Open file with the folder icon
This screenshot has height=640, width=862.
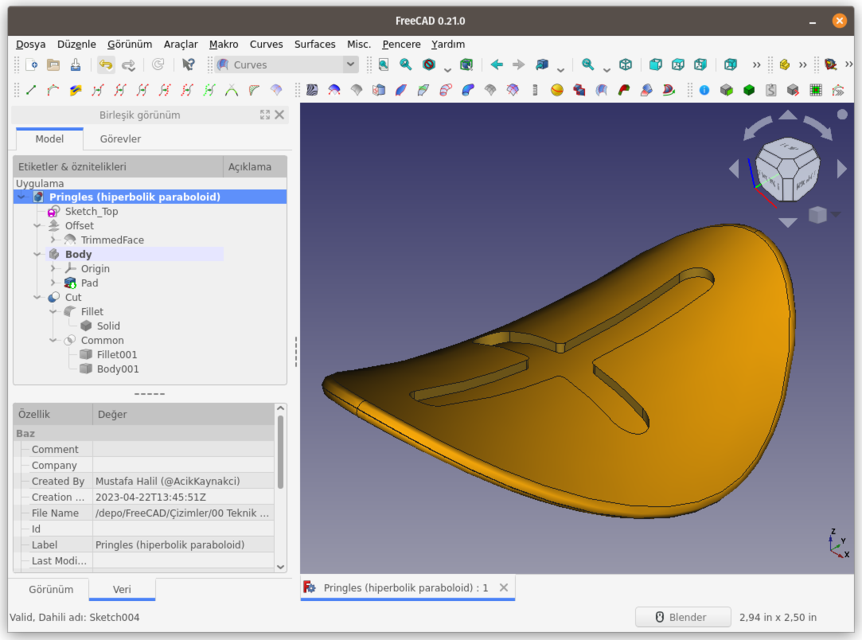pyautogui.click(x=53, y=65)
